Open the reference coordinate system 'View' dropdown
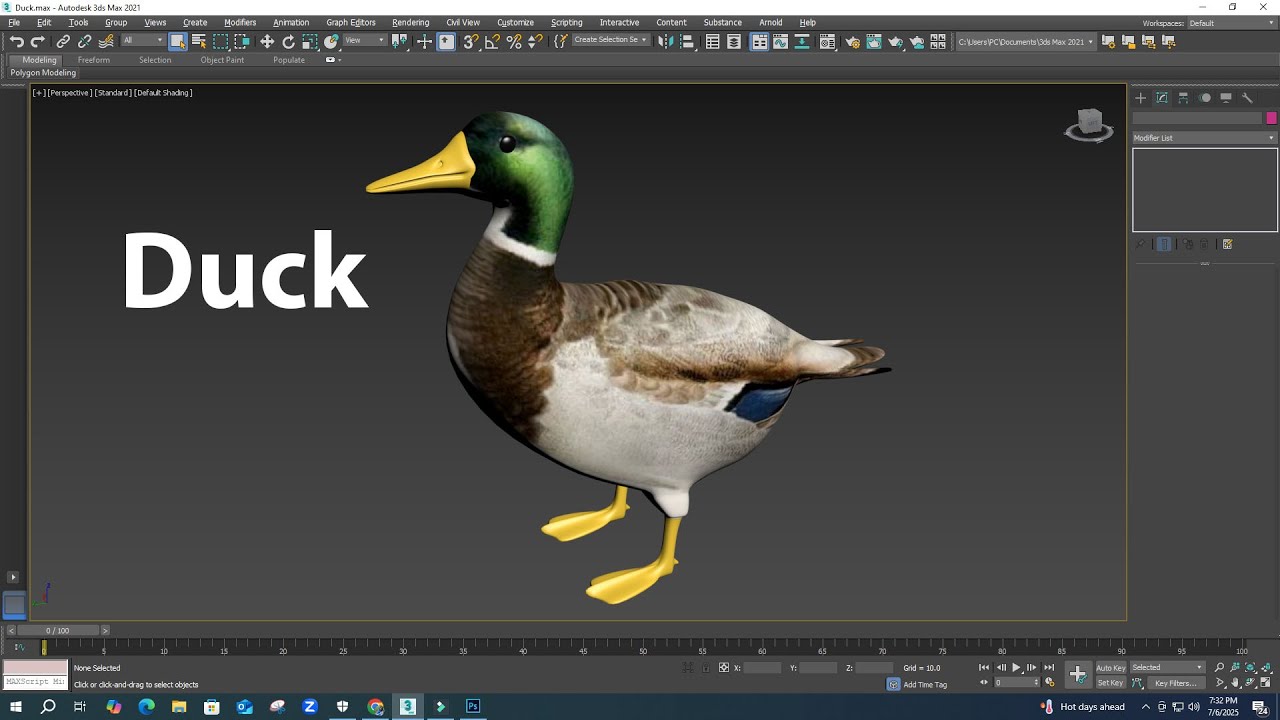This screenshot has height=720, width=1280. click(x=365, y=41)
